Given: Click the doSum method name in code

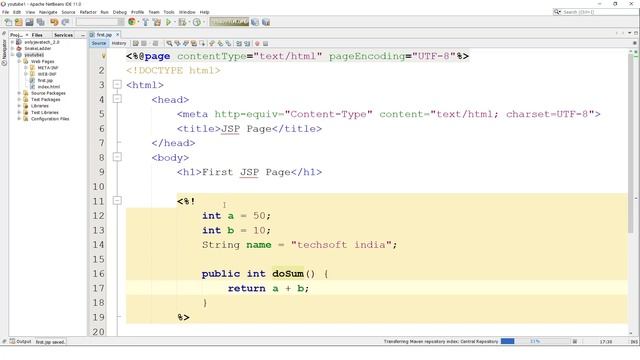Looking at the screenshot, I should click(288, 273).
